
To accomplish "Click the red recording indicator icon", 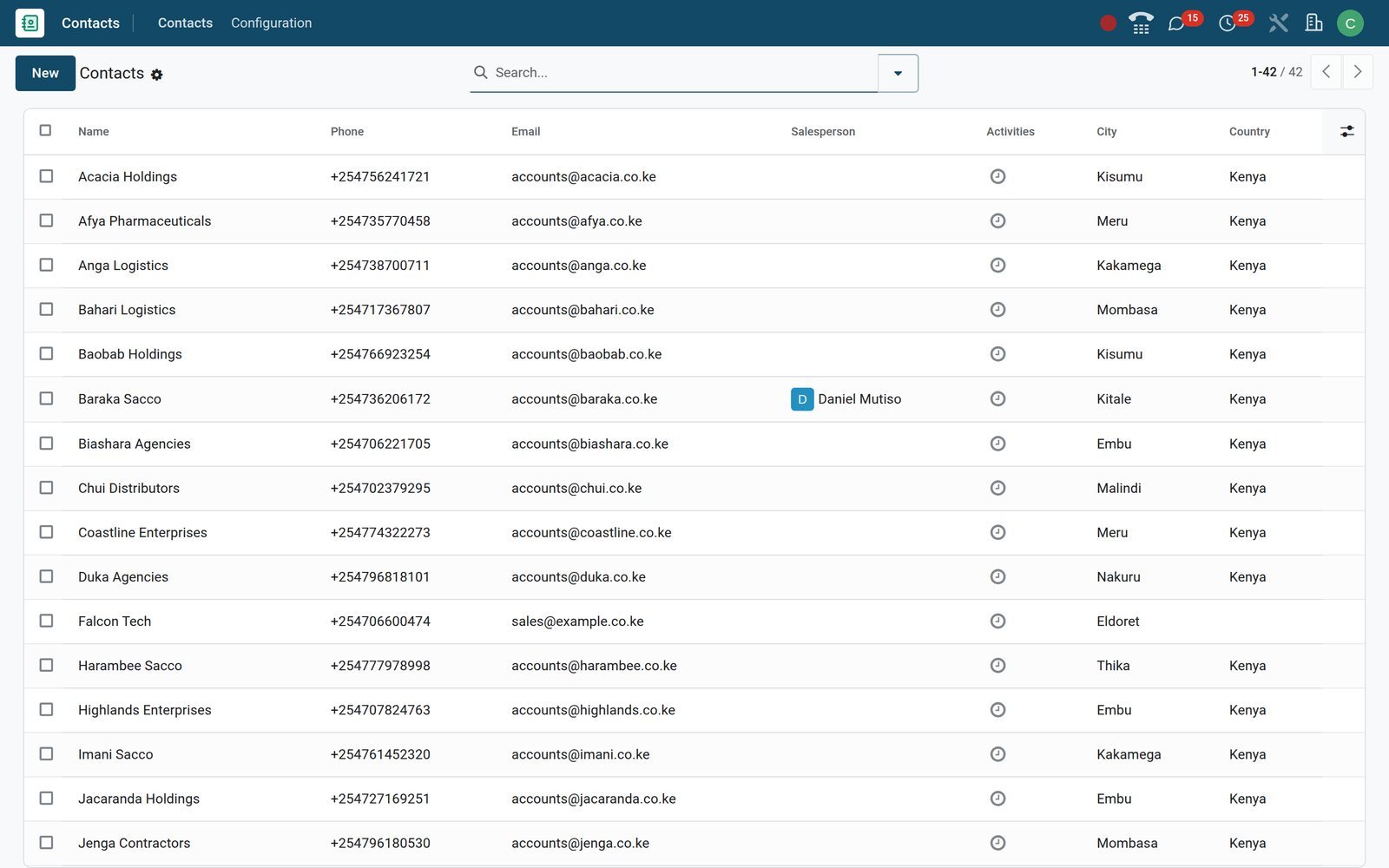I will point(1108,23).
